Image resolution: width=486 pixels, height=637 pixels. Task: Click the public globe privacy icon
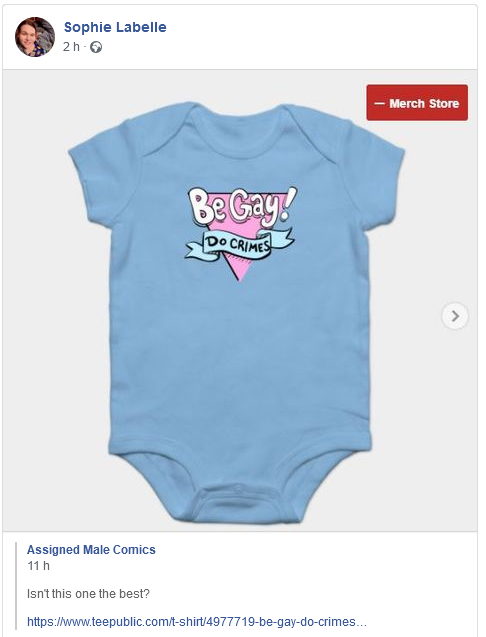pos(96,47)
